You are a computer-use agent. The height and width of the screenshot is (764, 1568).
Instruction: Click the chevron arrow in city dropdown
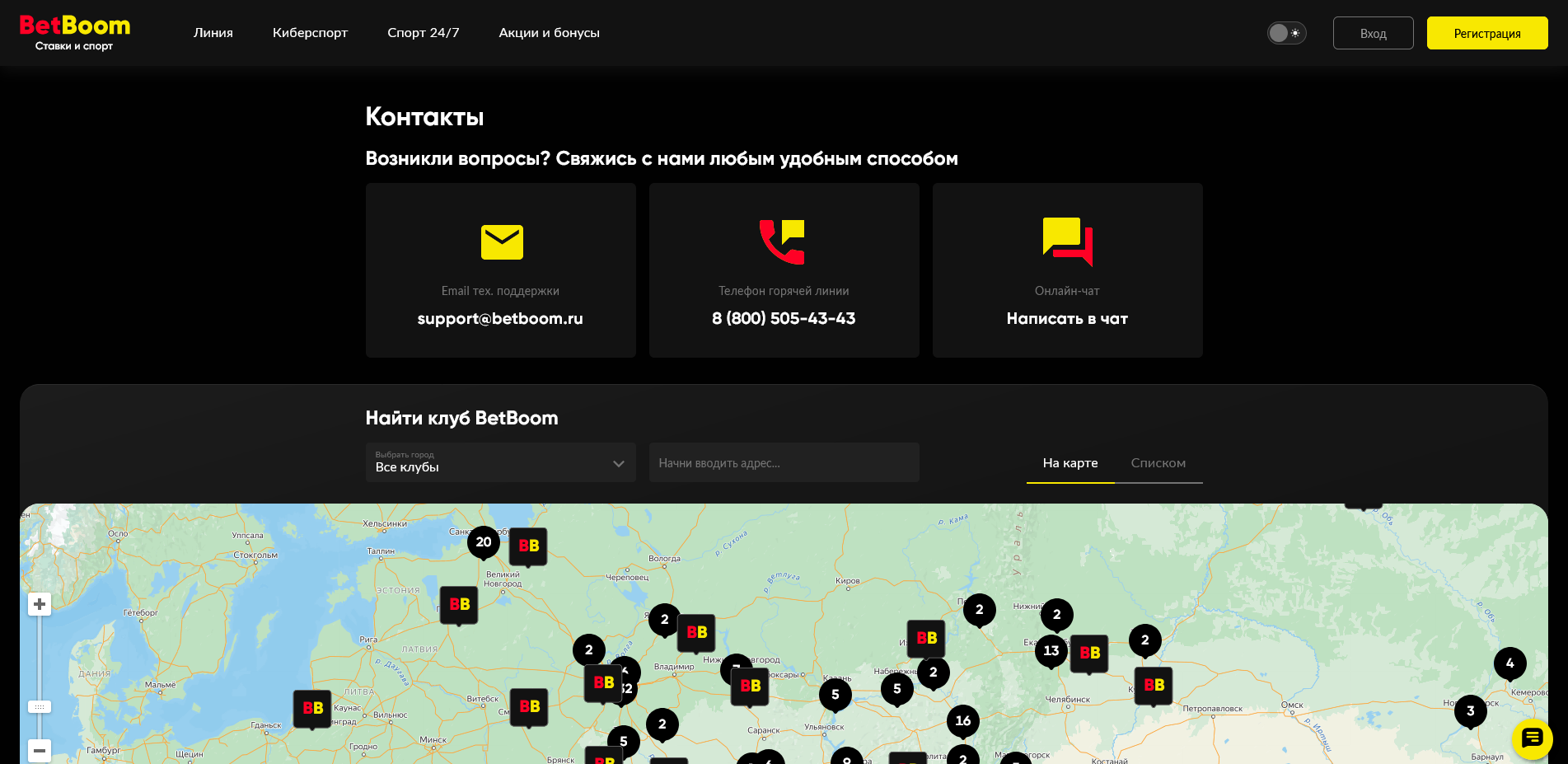[619, 464]
